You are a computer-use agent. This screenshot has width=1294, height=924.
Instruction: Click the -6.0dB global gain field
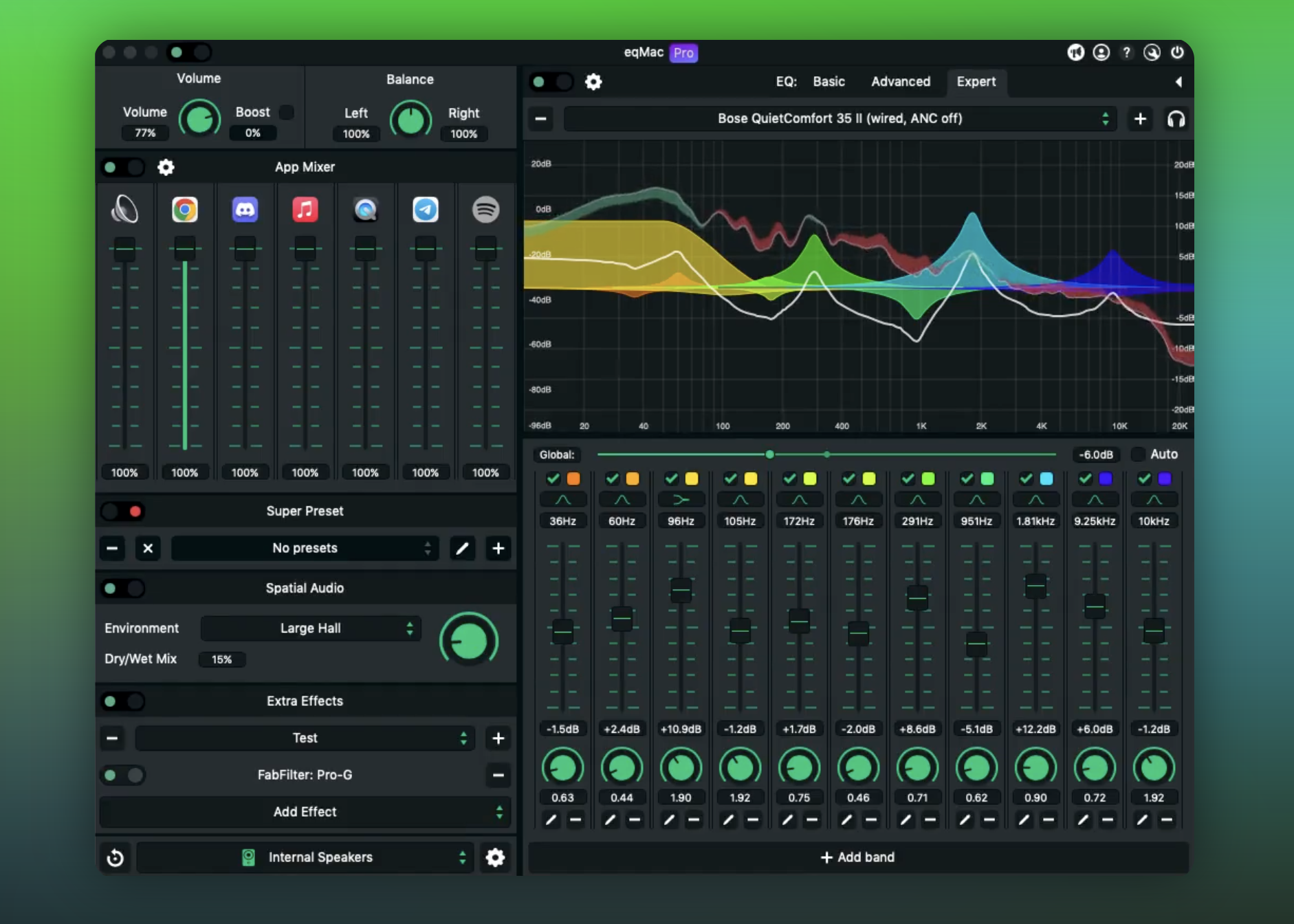1095,454
